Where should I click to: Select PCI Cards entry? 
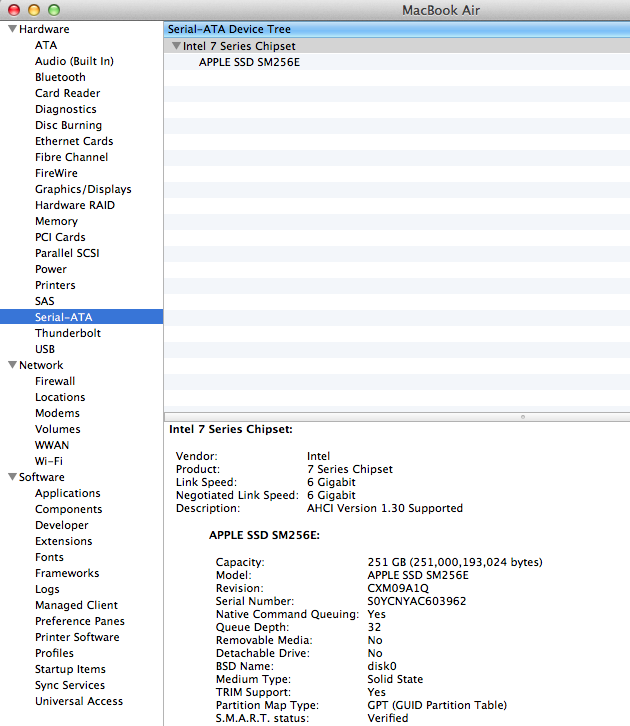[x=60, y=237]
